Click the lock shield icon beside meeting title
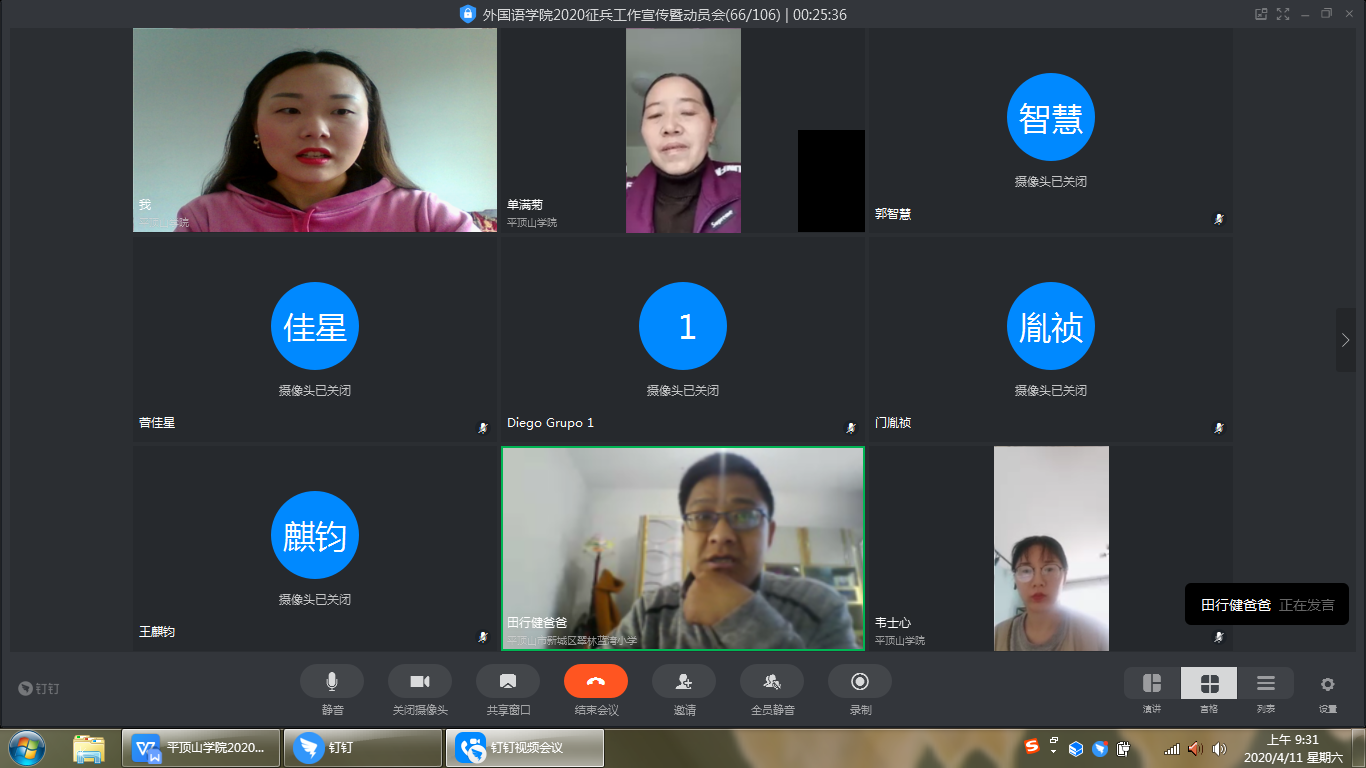 click(x=468, y=14)
